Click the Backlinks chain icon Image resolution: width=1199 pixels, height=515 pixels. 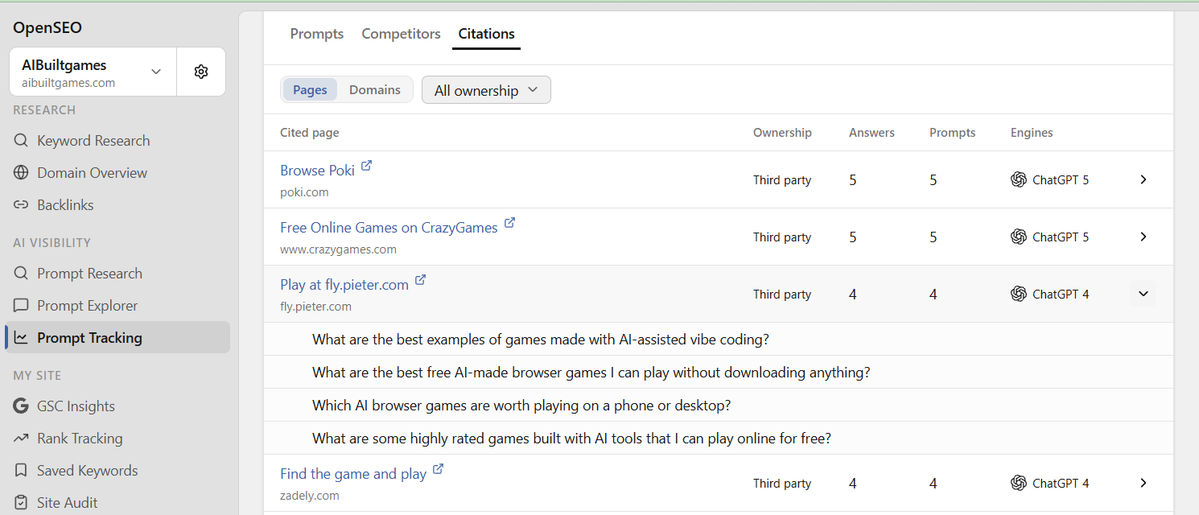[x=21, y=205]
